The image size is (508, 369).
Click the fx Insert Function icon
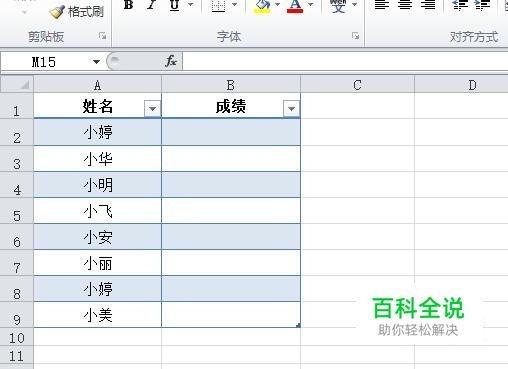tap(171, 61)
